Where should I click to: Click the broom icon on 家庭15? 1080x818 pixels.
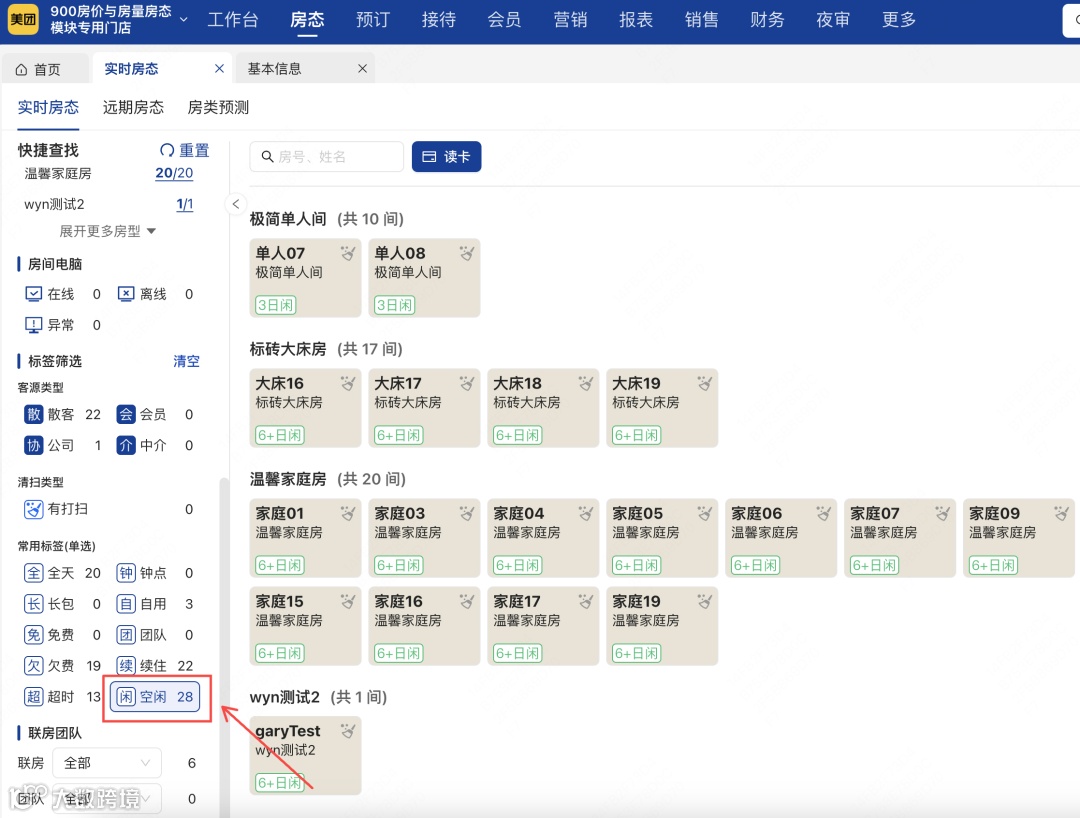point(348,601)
